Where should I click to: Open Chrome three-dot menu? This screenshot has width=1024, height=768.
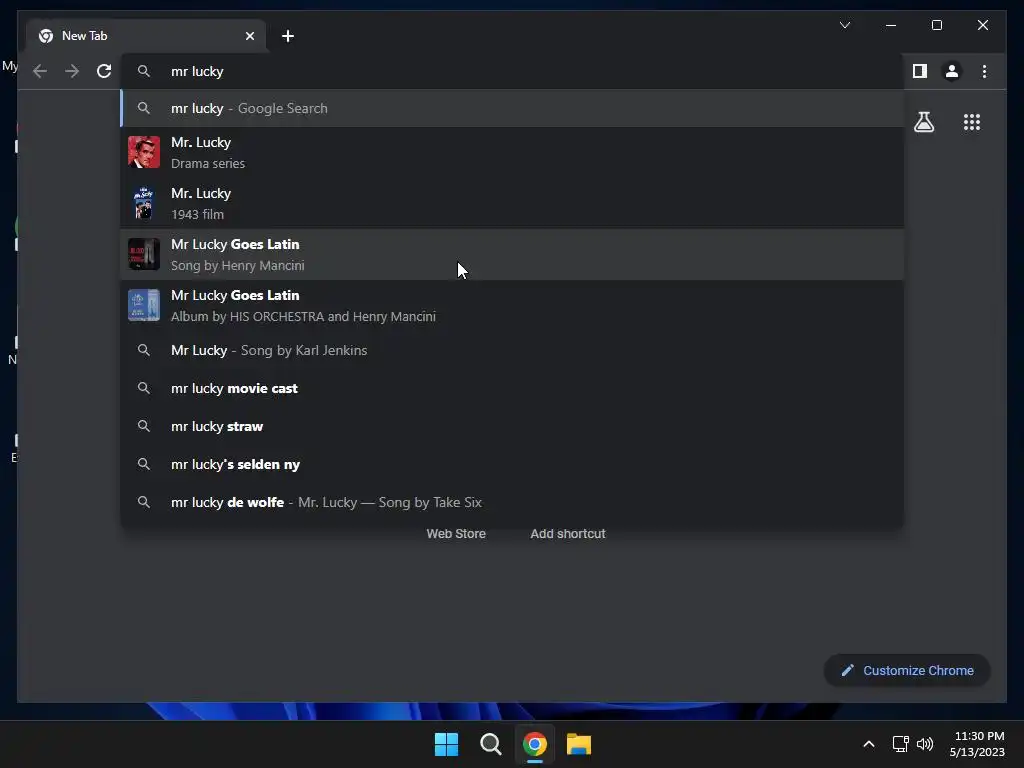(x=984, y=71)
